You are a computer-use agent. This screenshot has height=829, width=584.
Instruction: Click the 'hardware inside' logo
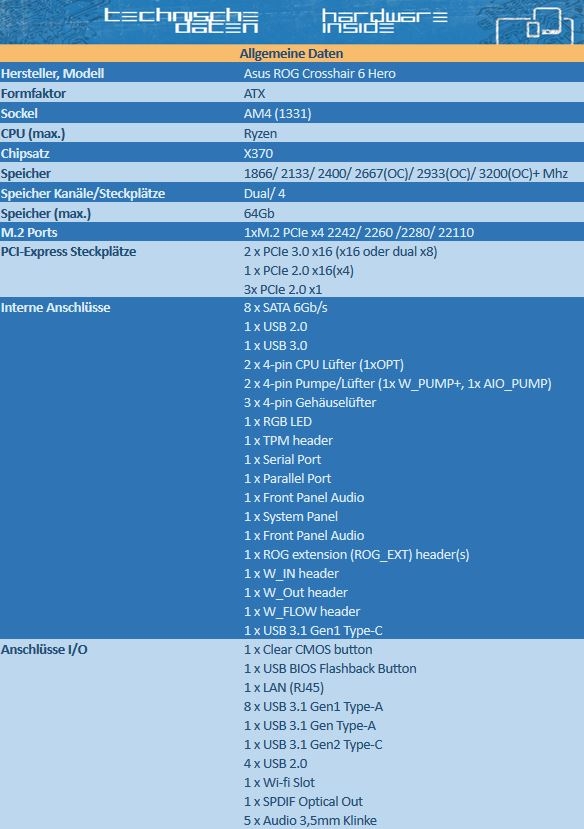pyautogui.click(x=384, y=21)
